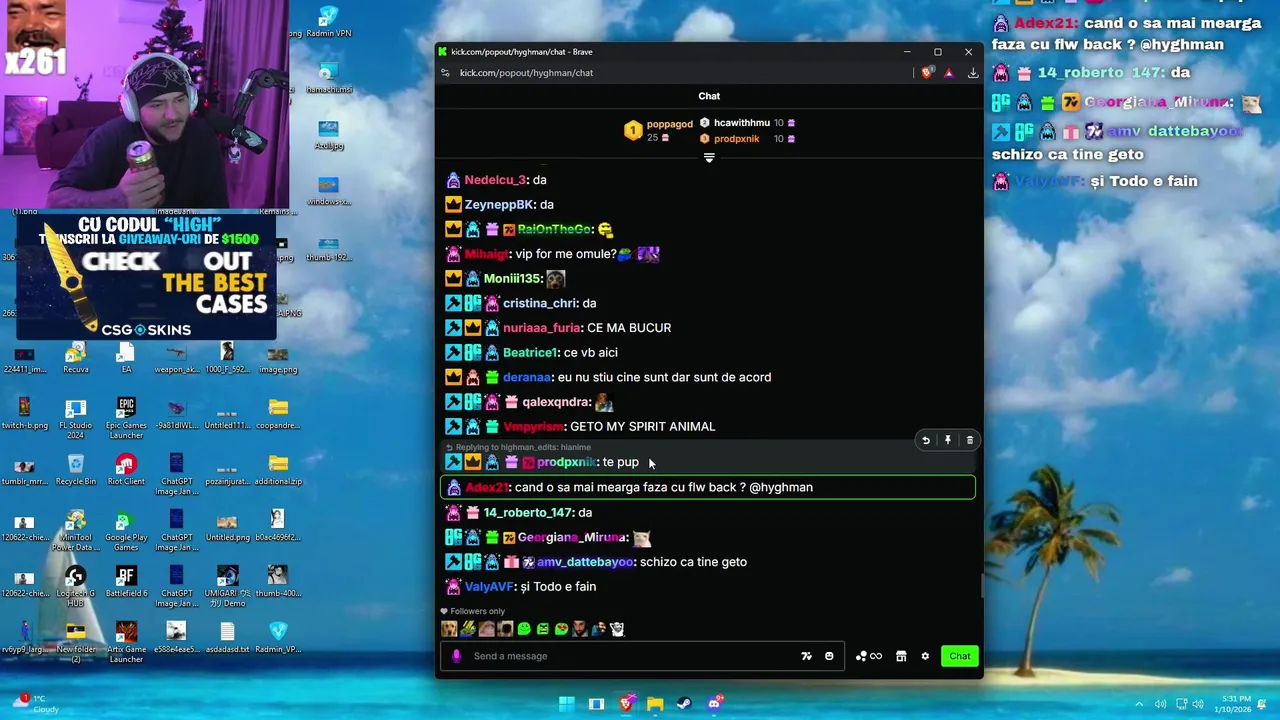The width and height of the screenshot is (1280, 720).
Task: Open chat settings gear icon
Action: [x=925, y=656]
